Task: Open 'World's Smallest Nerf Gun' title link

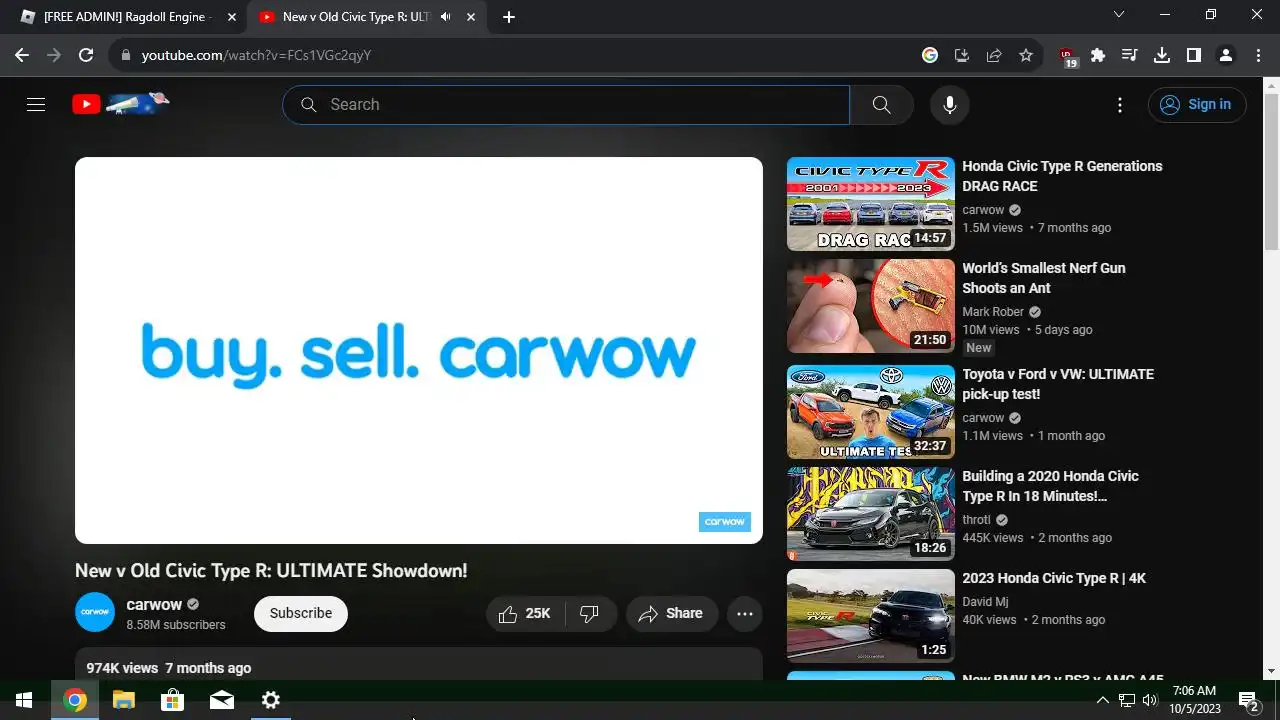Action: tap(1044, 278)
